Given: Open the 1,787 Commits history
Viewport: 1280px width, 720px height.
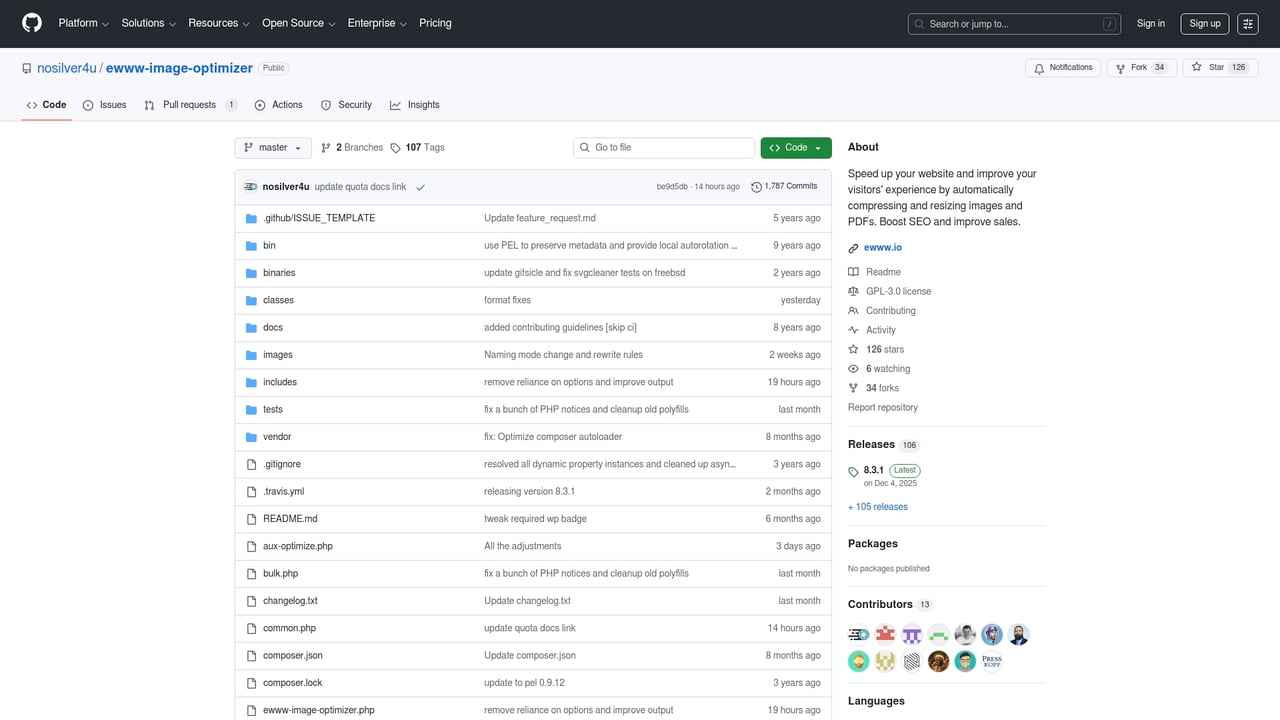Looking at the screenshot, I should tap(784, 187).
